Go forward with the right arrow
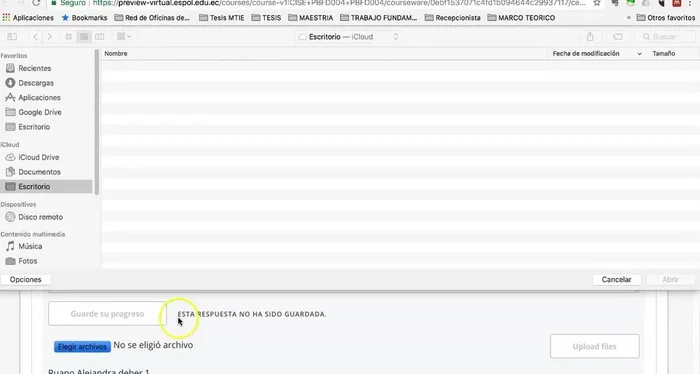 point(50,37)
